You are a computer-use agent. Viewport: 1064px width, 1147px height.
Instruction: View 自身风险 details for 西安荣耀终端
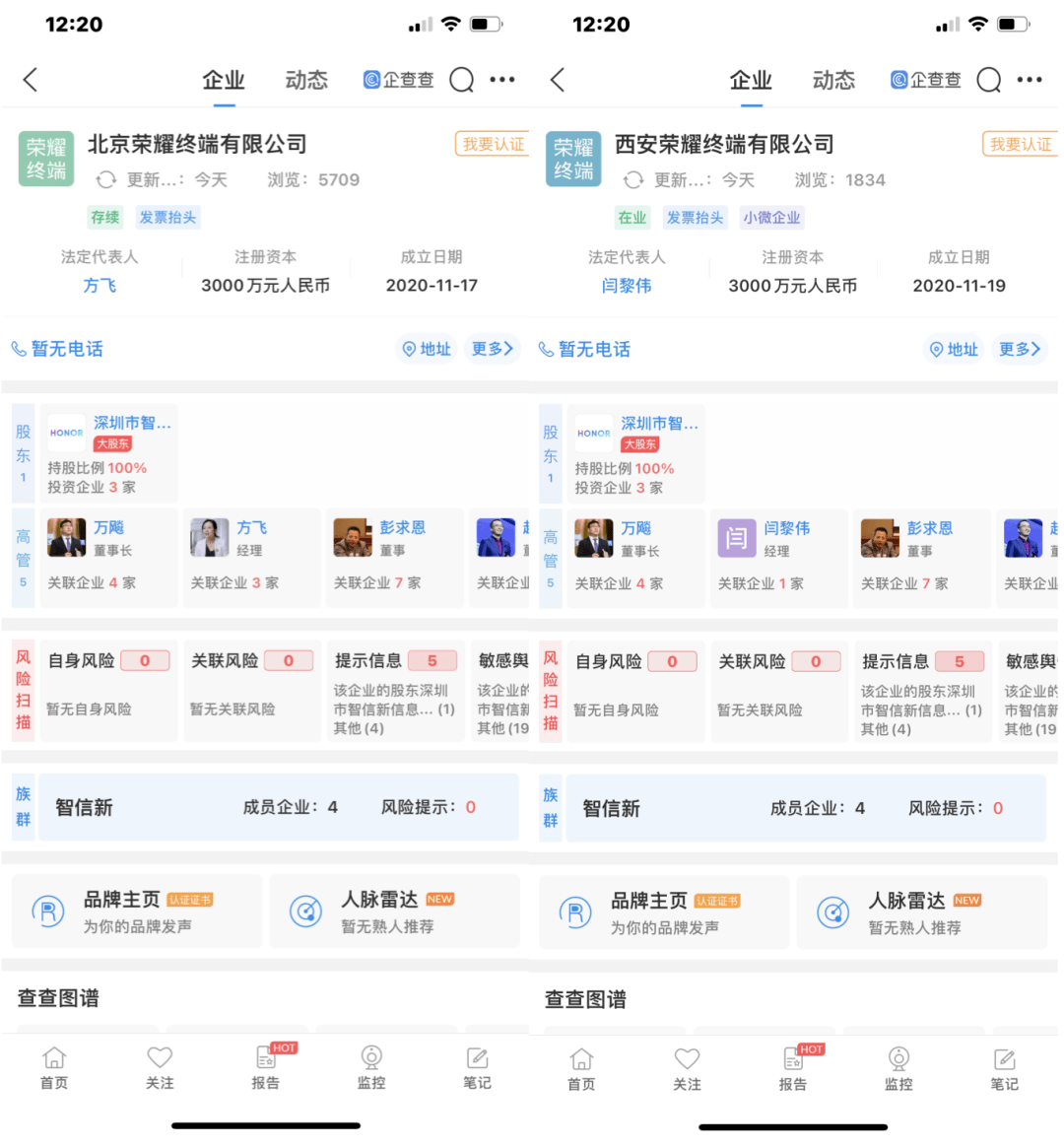pyautogui.click(x=635, y=692)
